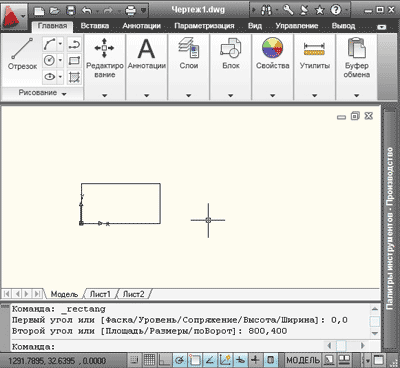The height and width of the screenshot is (368, 400).
Task: Select the polyline tool
Action: (74, 44)
